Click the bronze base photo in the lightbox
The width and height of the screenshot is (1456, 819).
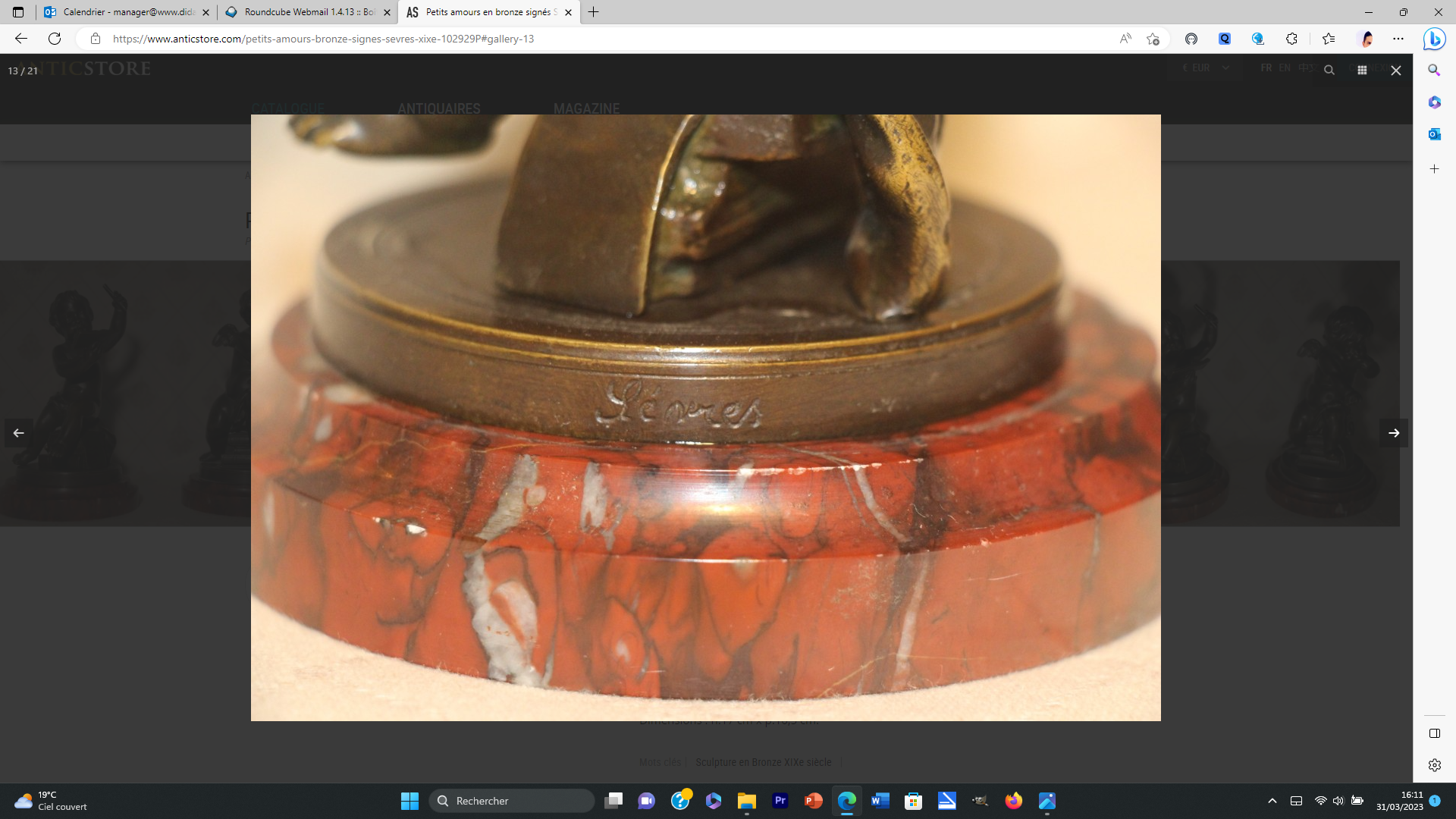[705, 417]
